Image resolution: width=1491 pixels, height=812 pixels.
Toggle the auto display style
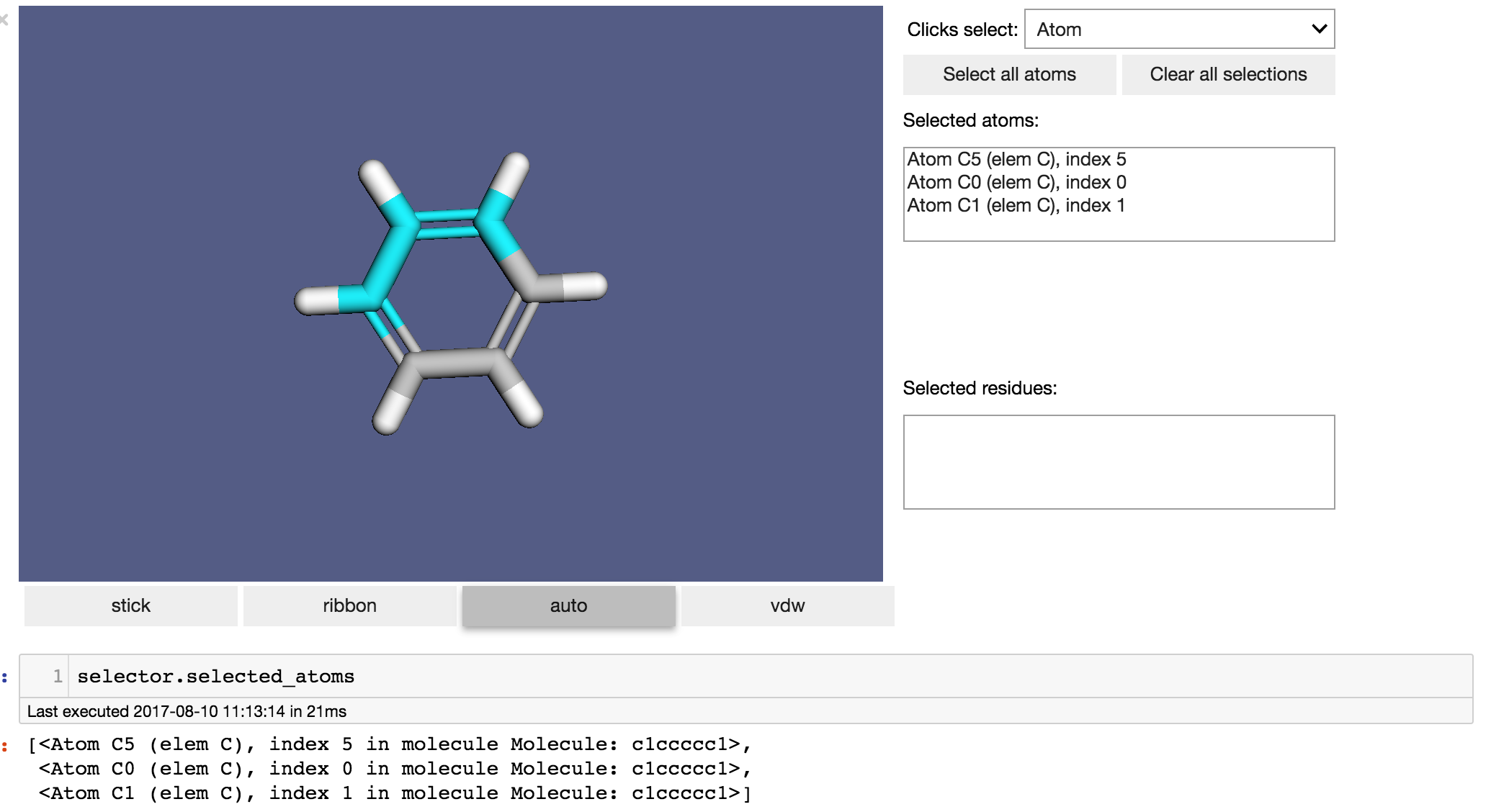[x=568, y=605]
